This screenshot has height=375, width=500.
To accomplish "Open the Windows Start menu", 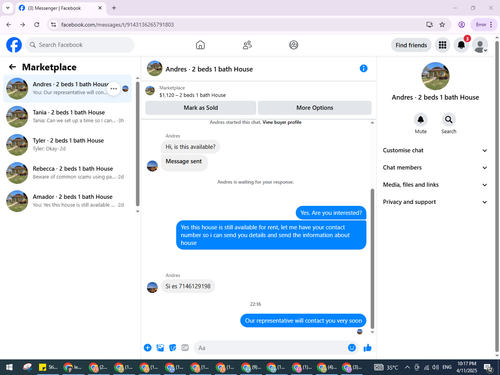I will [x=9, y=367].
